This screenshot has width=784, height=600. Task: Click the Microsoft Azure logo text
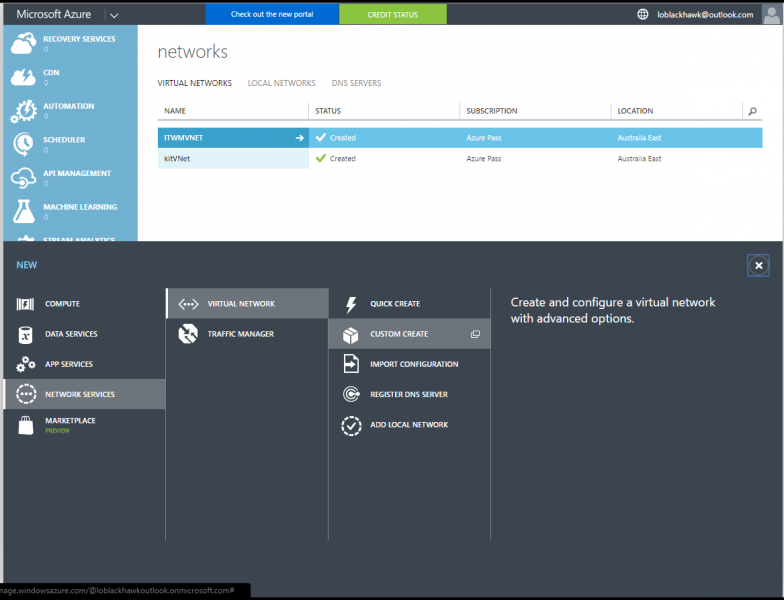[x=54, y=14]
